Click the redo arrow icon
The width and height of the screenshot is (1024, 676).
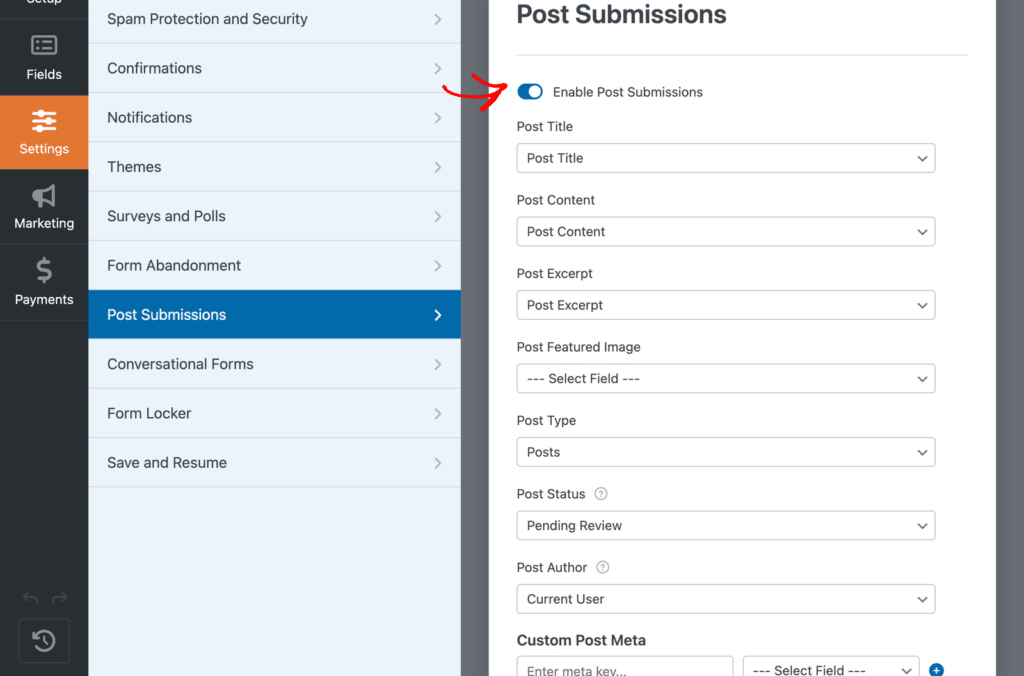(x=59, y=598)
